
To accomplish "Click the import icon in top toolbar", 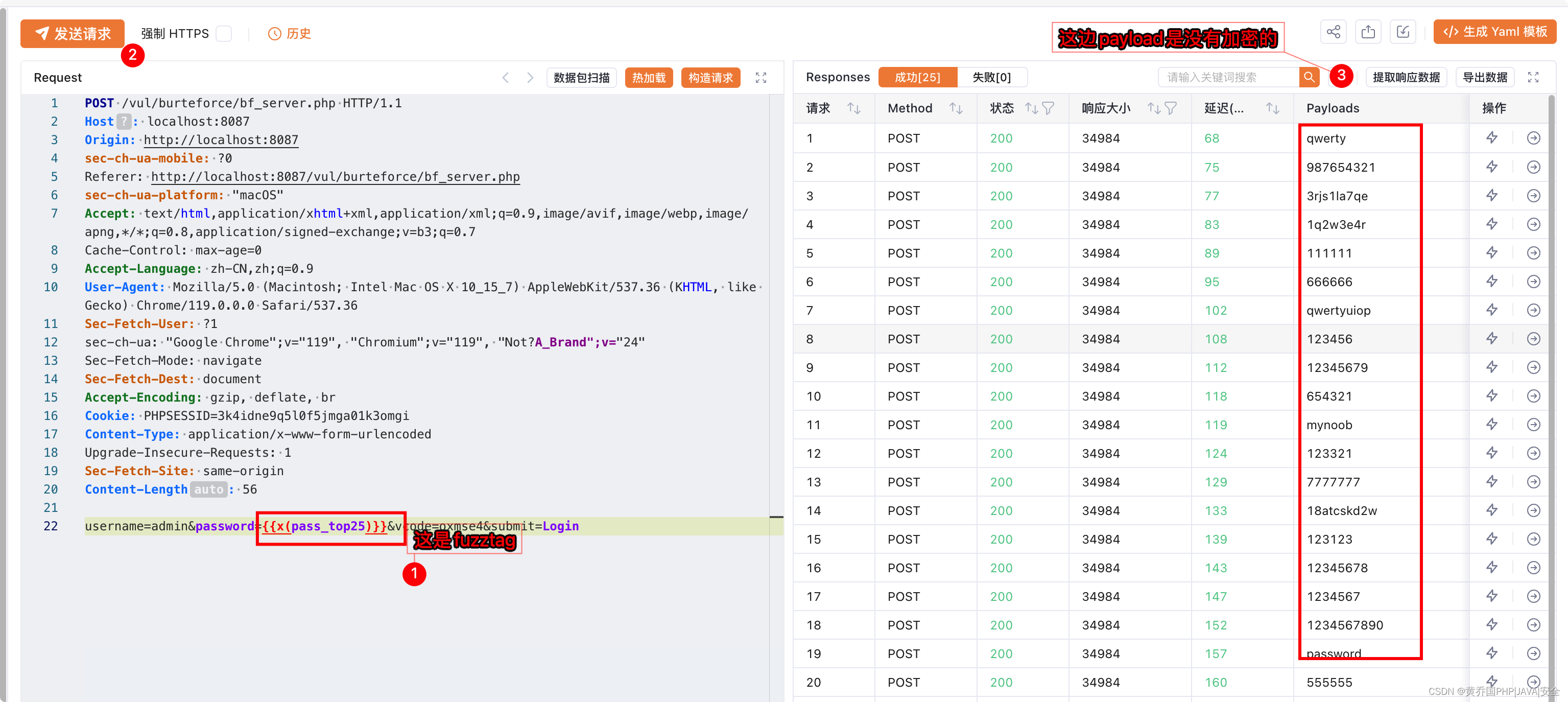I will pos(1403,32).
